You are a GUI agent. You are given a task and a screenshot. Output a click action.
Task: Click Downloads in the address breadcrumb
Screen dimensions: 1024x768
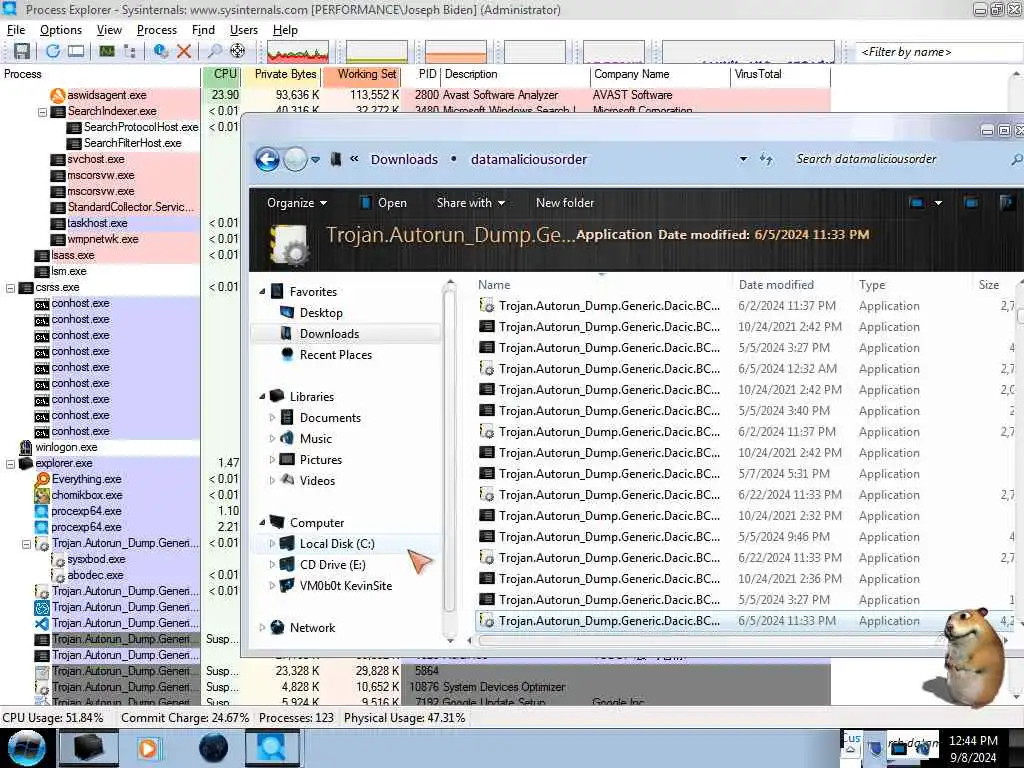[404, 159]
